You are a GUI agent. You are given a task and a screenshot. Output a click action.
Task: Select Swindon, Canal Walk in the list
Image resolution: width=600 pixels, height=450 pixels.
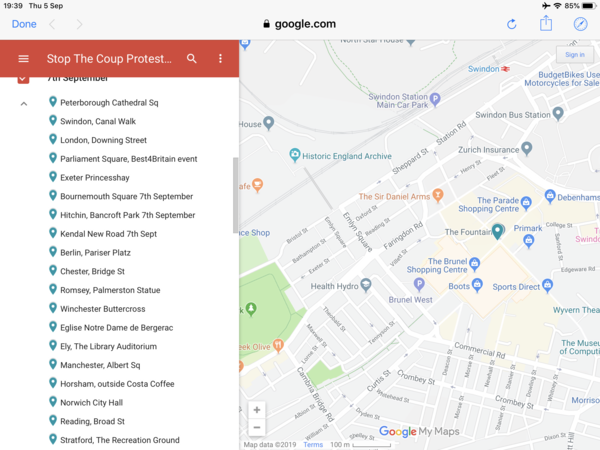tap(97, 121)
